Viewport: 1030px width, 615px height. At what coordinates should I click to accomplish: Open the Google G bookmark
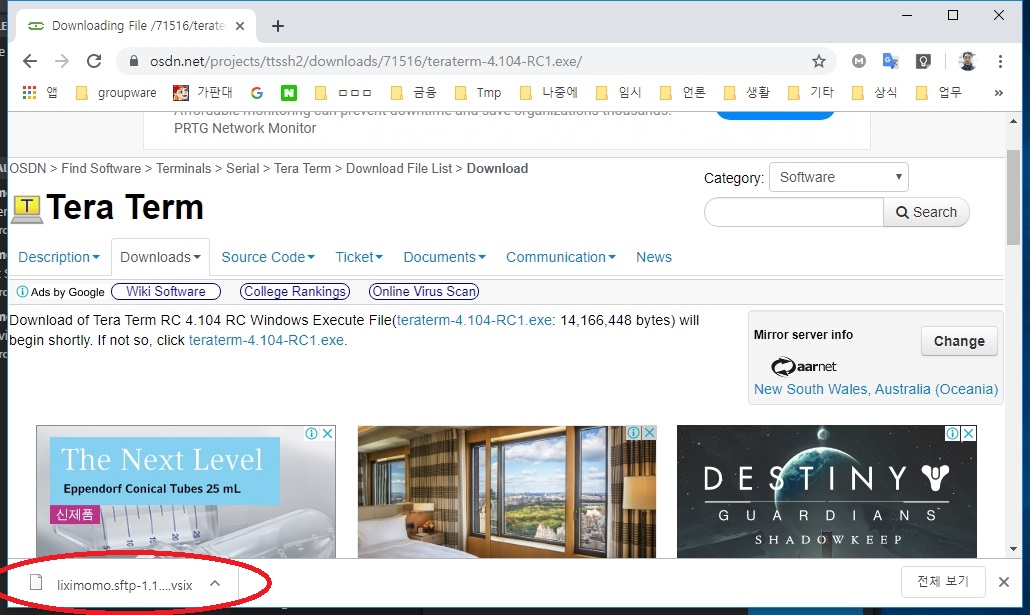point(257,93)
